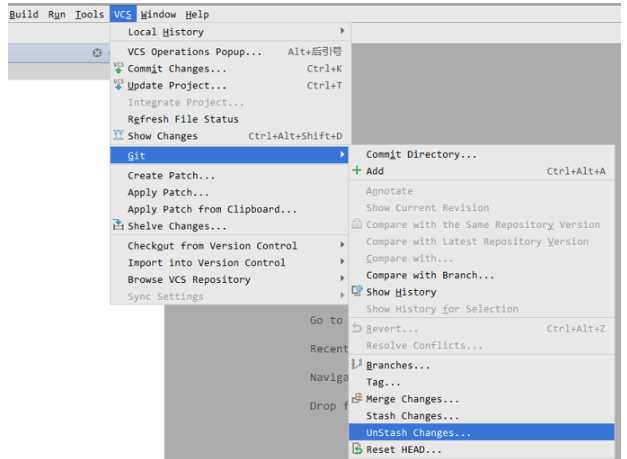The height and width of the screenshot is (459, 627).
Task: Click the Show Changes icon
Action: (118, 135)
